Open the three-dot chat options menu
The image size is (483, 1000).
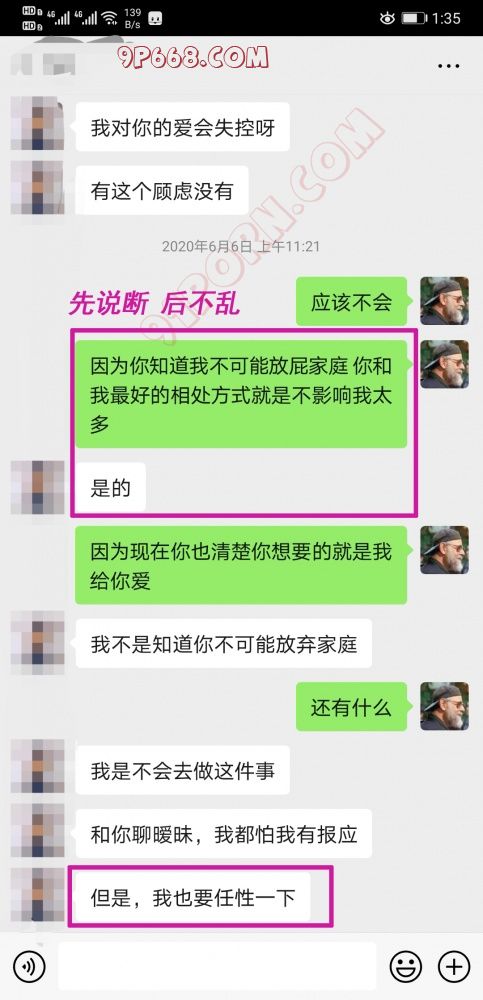[x=448, y=66]
